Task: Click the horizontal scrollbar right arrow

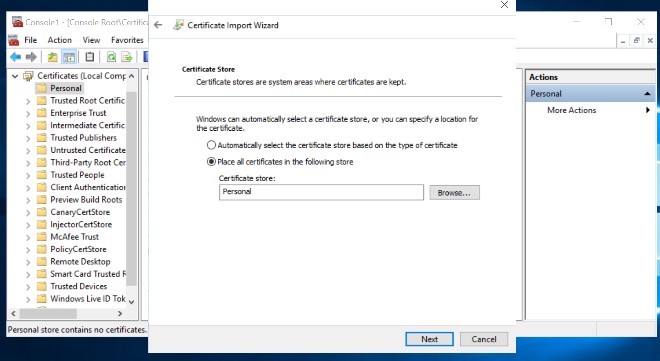Action: pyautogui.click(x=120, y=313)
